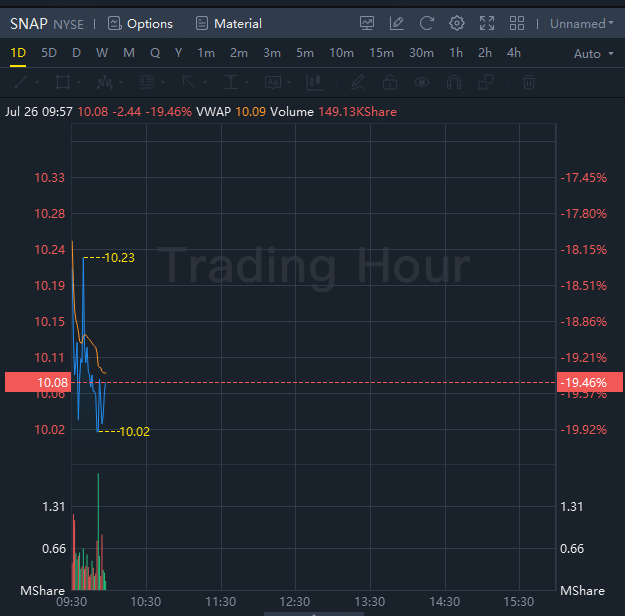Click the -19.46% change label on right axis
Screen dimensions: 625x616
(590, 382)
